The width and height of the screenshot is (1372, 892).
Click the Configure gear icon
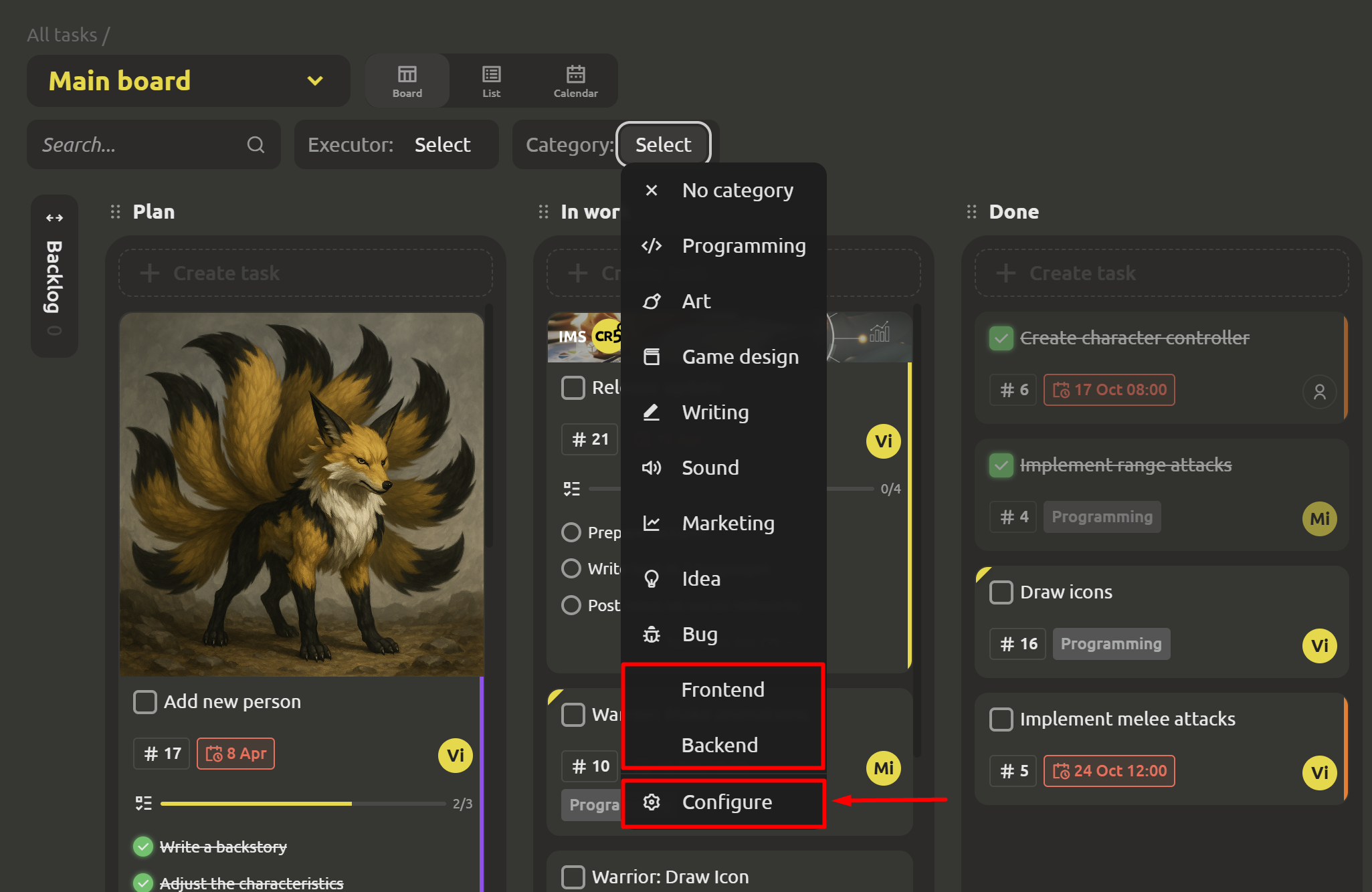(x=652, y=802)
